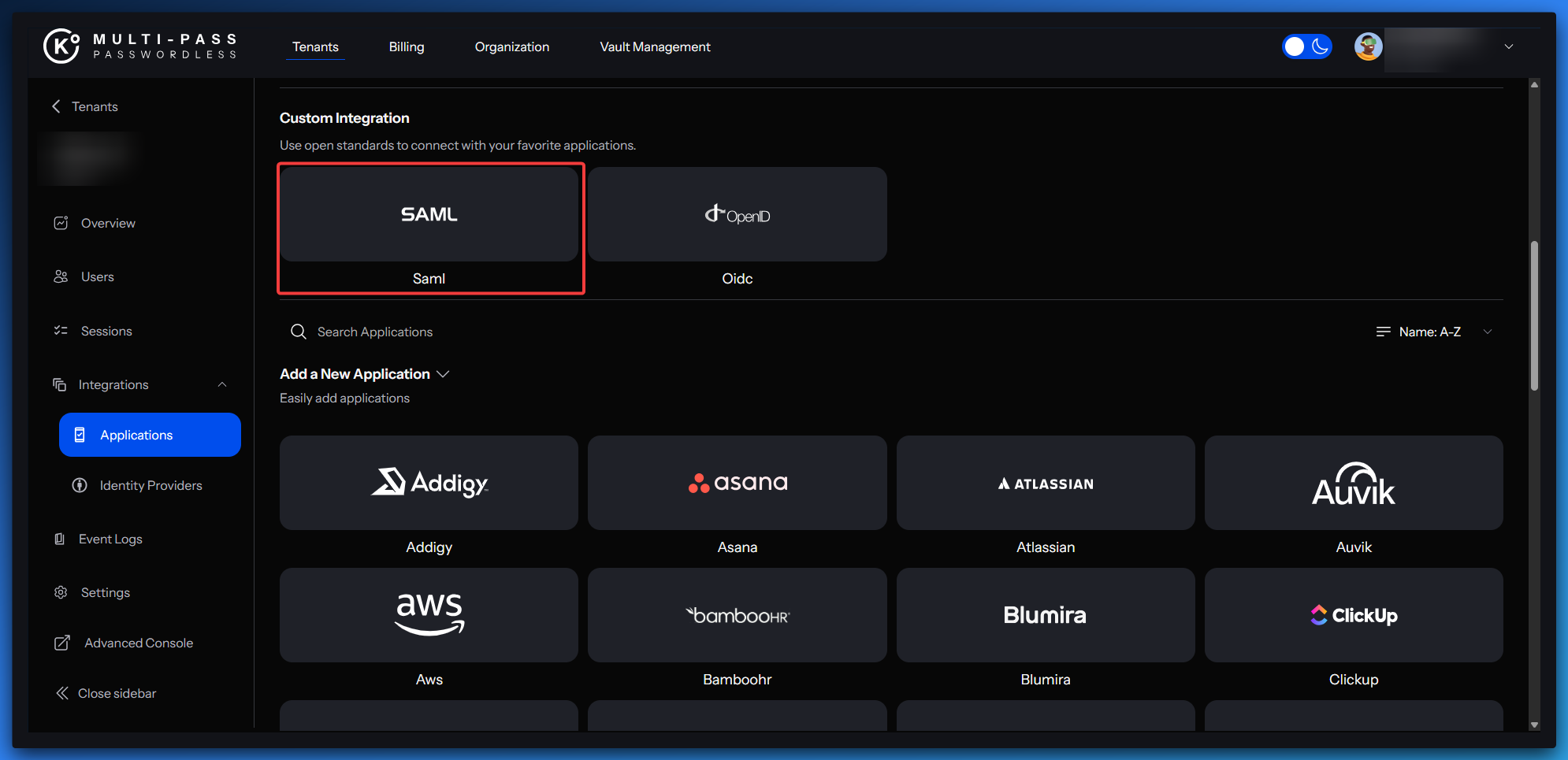Click the Identity Providers icon
The image size is (1568, 760).
(x=80, y=485)
